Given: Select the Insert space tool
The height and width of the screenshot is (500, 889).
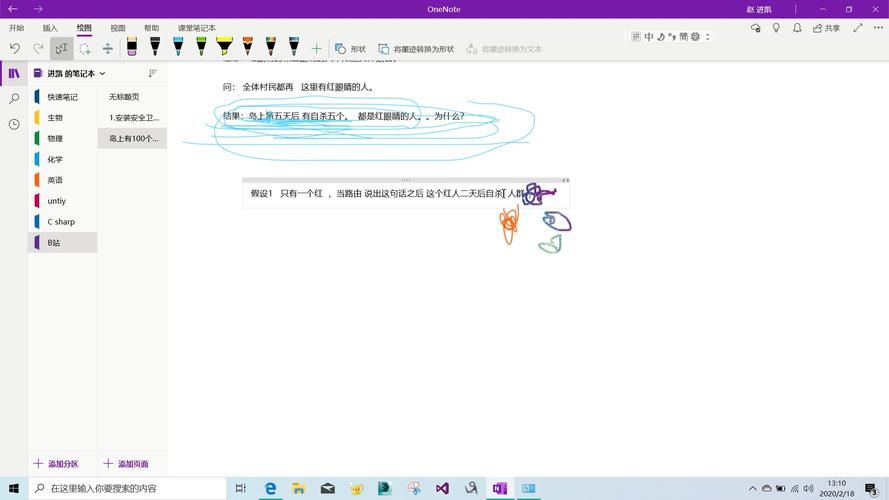Looking at the screenshot, I should click(x=108, y=49).
